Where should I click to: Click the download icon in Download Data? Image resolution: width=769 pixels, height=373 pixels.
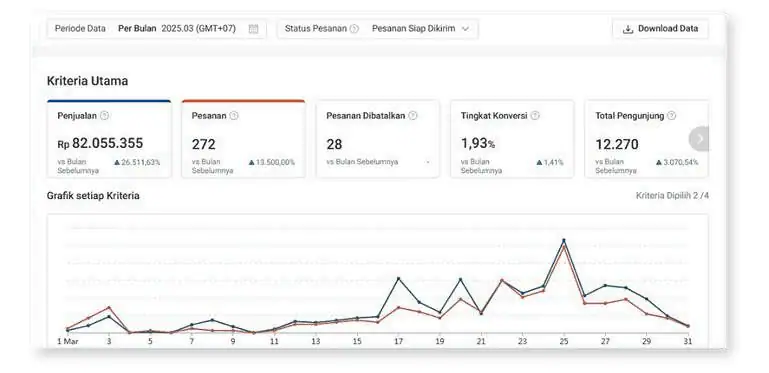[x=628, y=29]
